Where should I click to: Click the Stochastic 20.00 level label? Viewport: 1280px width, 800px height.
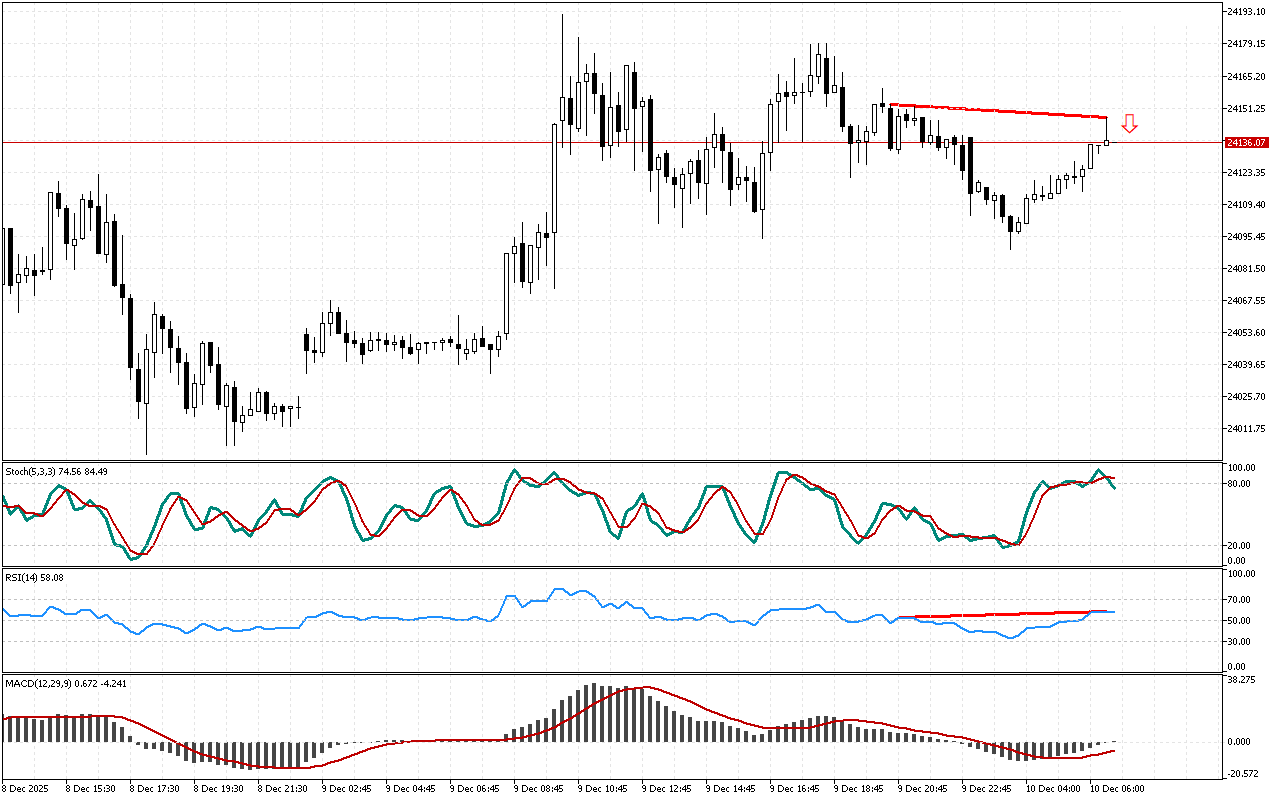tap(1240, 545)
